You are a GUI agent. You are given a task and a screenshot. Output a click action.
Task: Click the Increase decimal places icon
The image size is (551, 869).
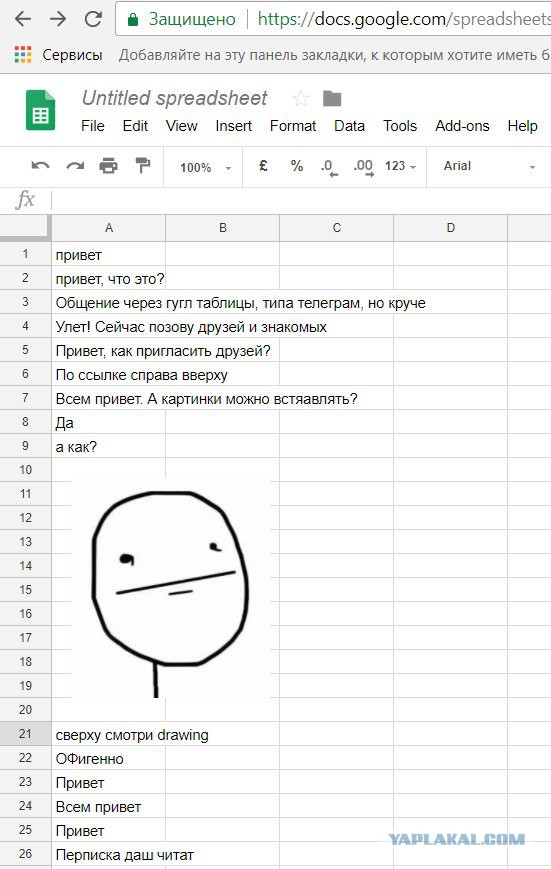tap(364, 167)
